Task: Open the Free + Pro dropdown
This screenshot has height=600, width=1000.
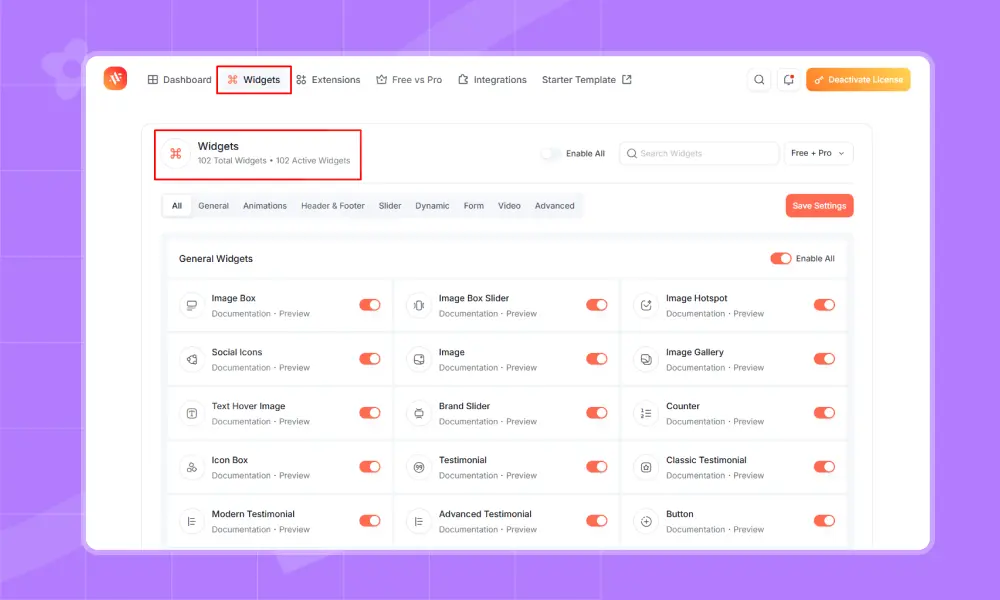Action: click(x=818, y=154)
